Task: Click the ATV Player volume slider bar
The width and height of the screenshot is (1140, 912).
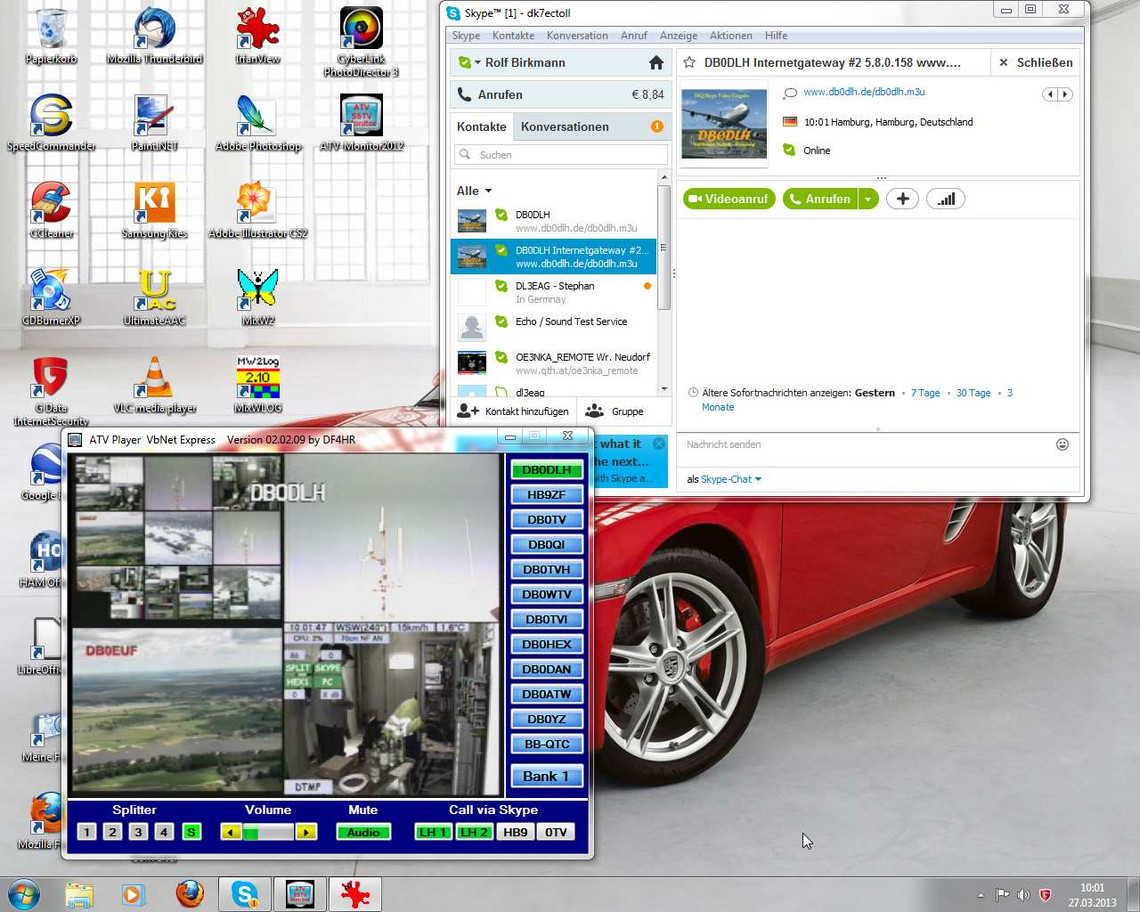Action: point(268,832)
